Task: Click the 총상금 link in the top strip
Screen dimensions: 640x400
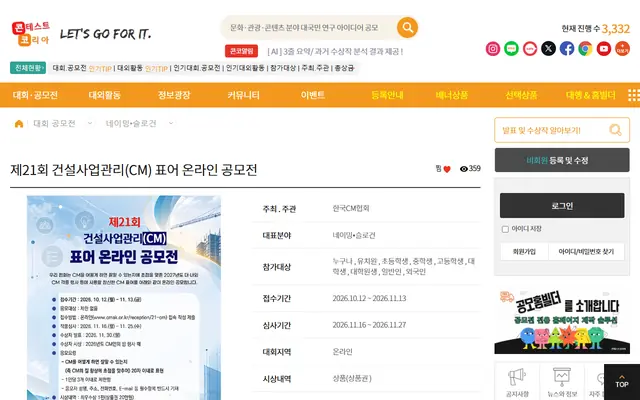Action: pos(344,68)
